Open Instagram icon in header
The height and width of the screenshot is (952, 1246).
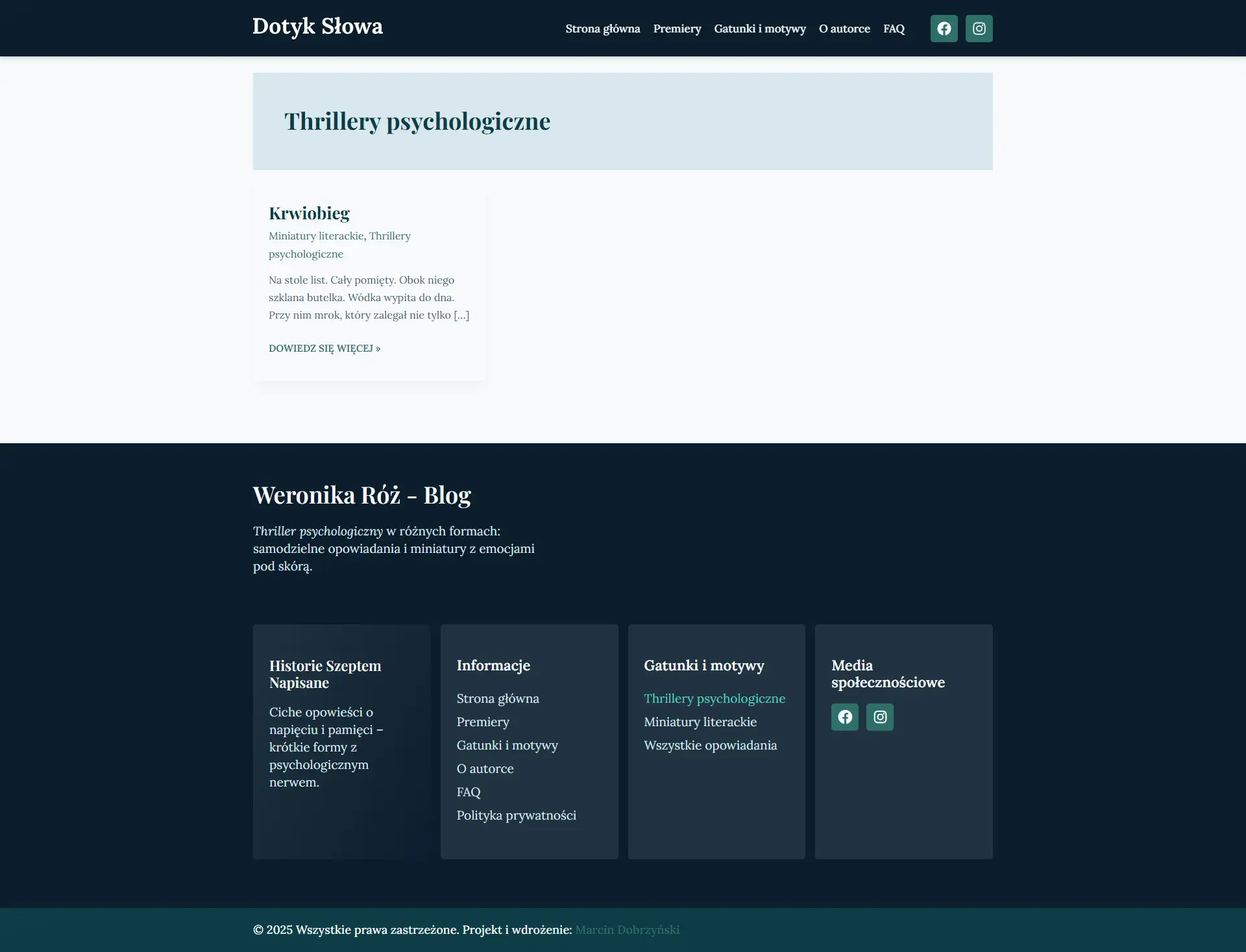pyautogui.click(x=979, y=29)
